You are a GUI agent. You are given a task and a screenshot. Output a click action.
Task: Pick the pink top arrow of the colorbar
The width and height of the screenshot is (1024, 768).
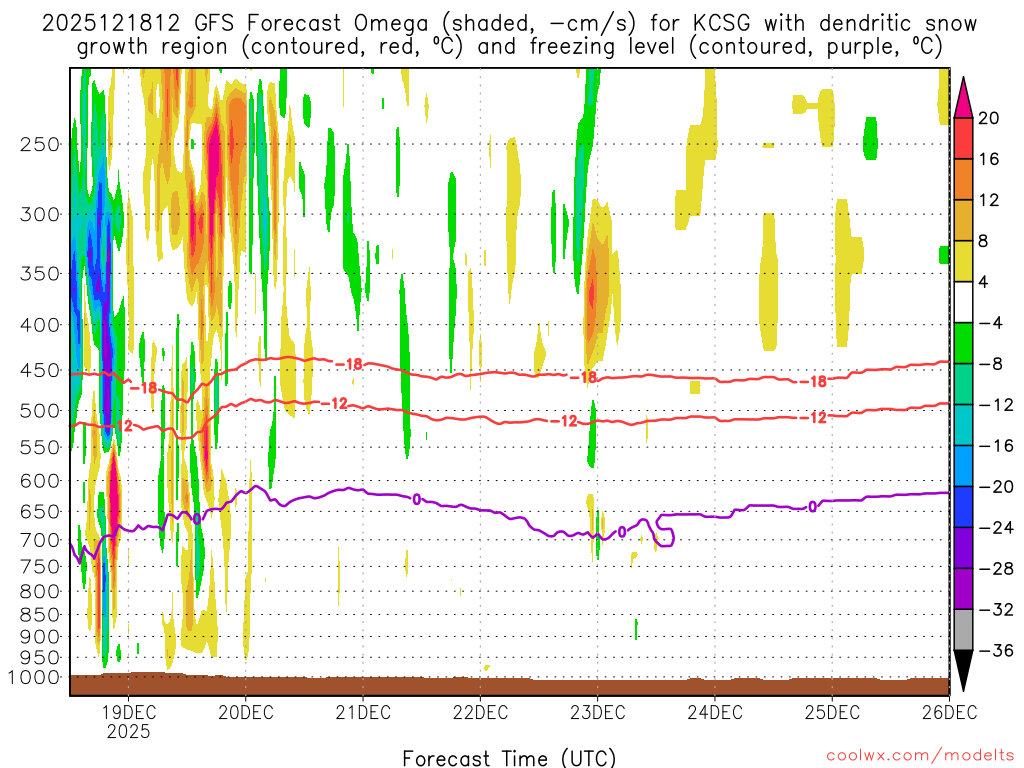click(963, 101)
